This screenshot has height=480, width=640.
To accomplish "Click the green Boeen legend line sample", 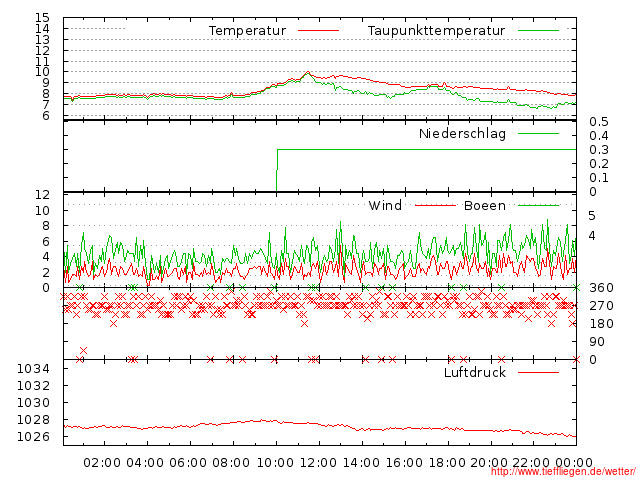I will click(538, 205).
